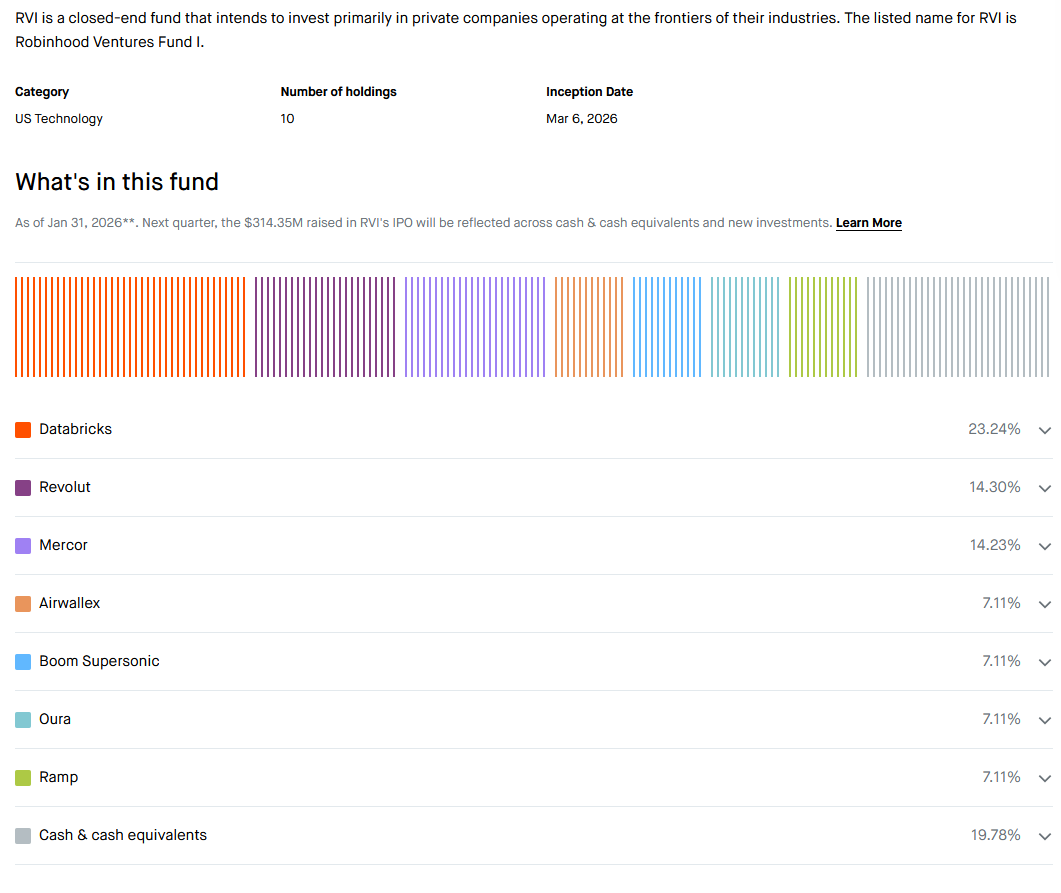Expand the Boom Supersonic chevron

point(1045,662)
